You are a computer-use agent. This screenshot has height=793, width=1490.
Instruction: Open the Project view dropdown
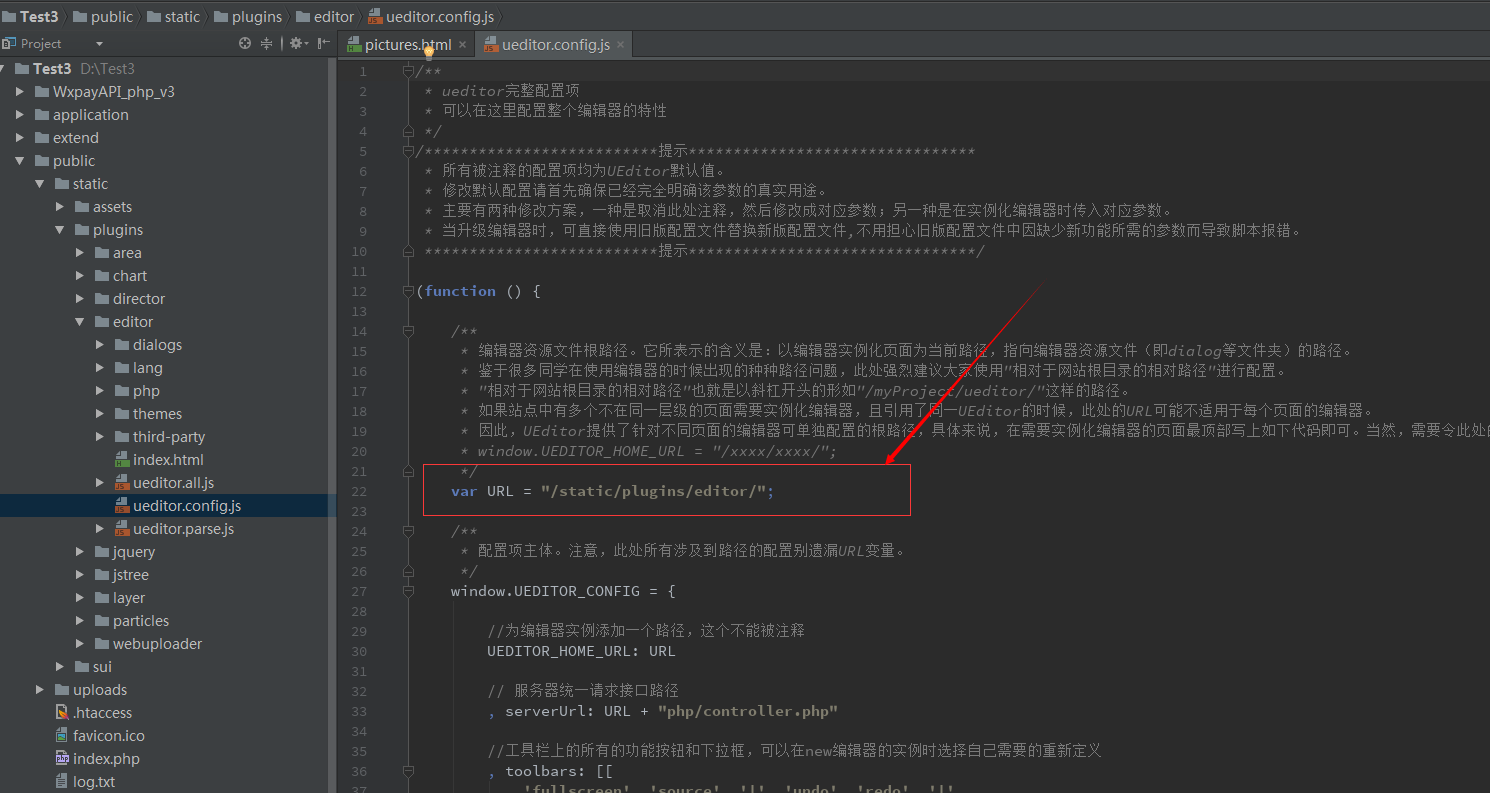point(99,43)
